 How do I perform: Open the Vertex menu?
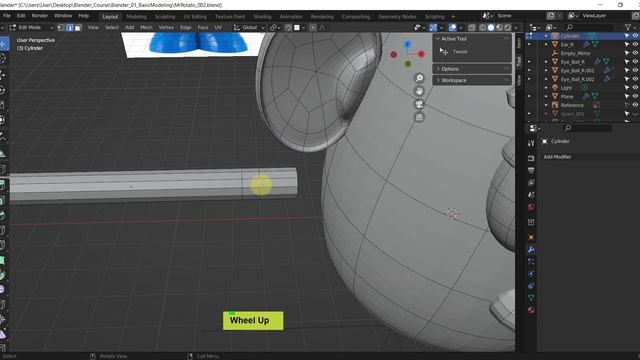click(166, 27)
